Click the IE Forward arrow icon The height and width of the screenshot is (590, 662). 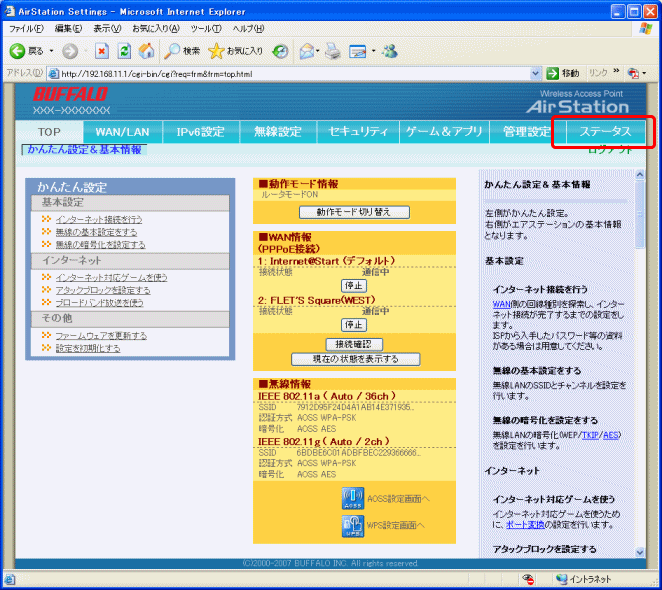pyautogui.click(x=70, y=52)
